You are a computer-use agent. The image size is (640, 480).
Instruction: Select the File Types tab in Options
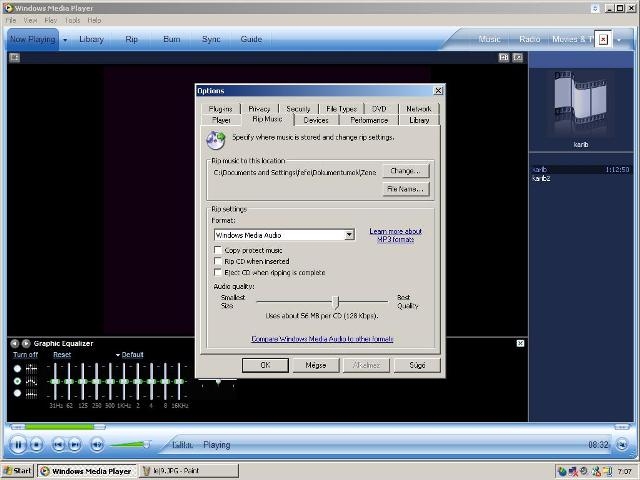(x=341, y=109)
